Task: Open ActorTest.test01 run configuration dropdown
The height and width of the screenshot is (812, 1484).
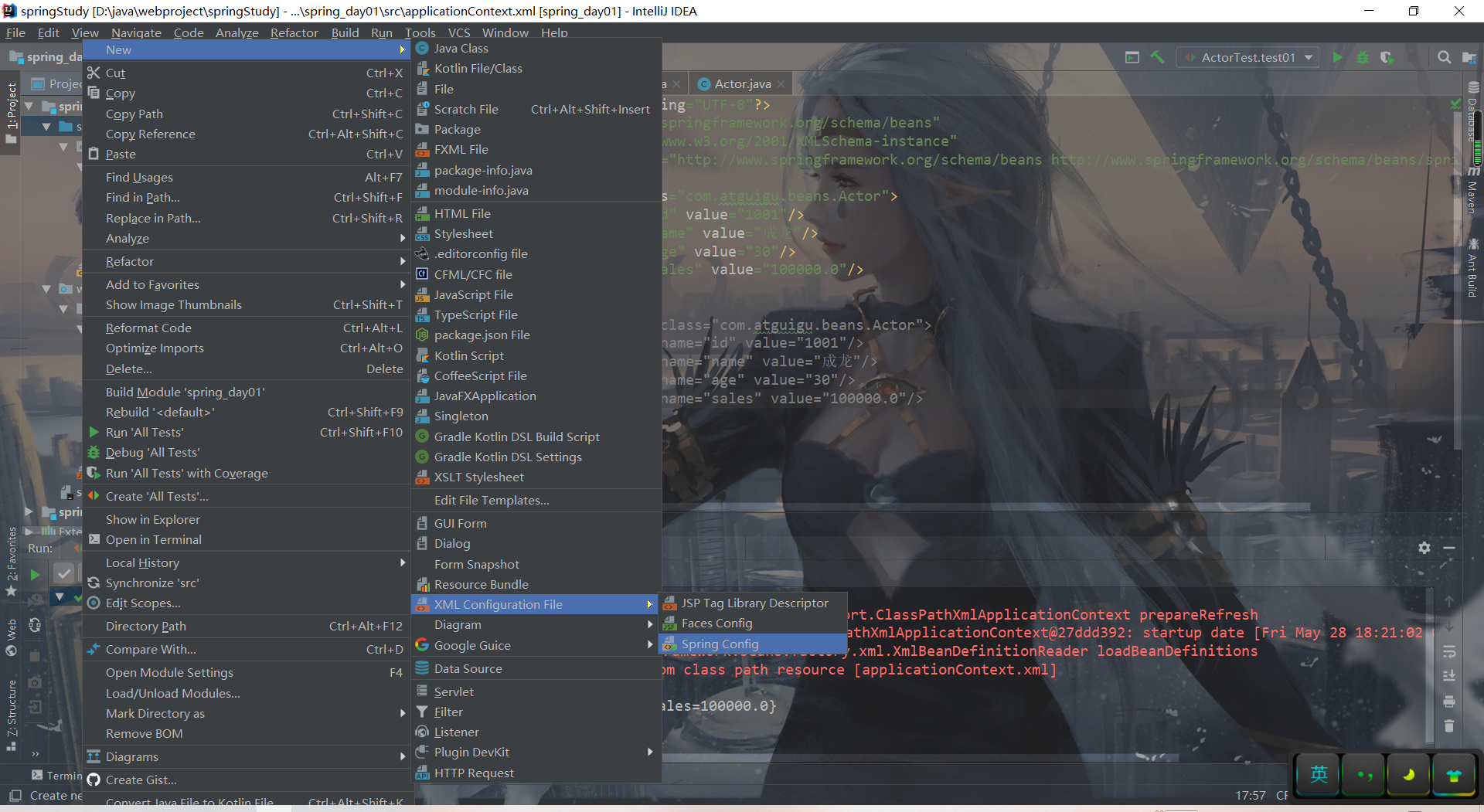Action: [x=1248, y=57]
